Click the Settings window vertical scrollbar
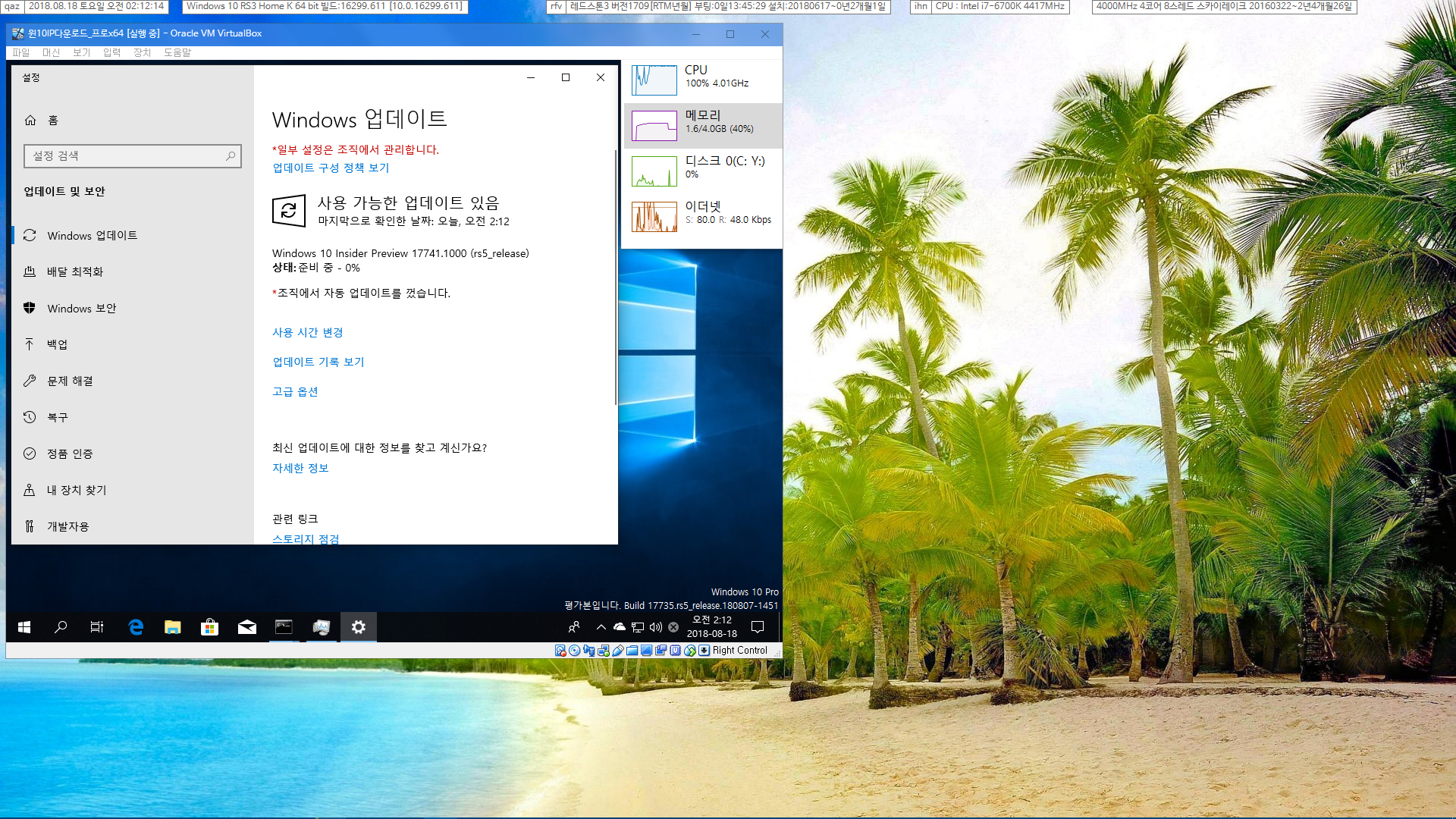Viewport: 1456px width, 819px height. (616, 277)
